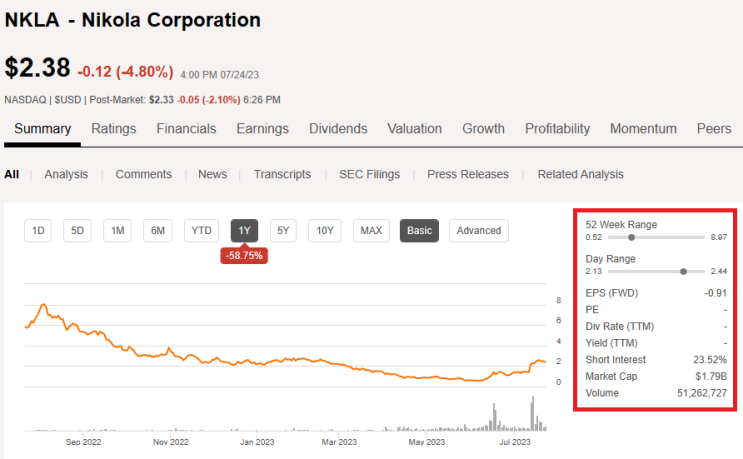The height and width of the screenshot is (459, 743).
Task: Click the 52 Week Range slider marker
Action: pos(631,237)
